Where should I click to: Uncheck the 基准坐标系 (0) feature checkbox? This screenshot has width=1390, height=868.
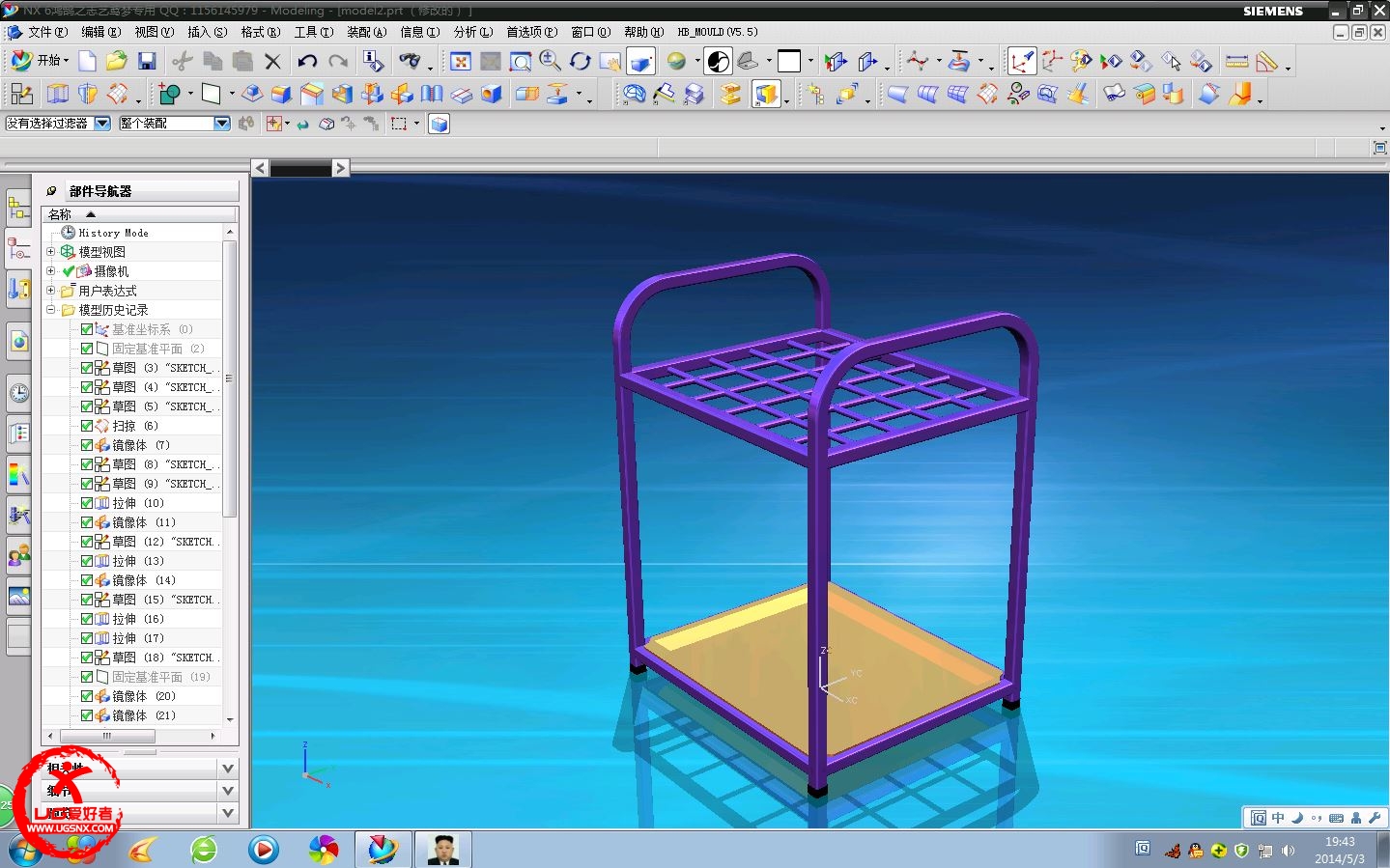click(87, 329)
